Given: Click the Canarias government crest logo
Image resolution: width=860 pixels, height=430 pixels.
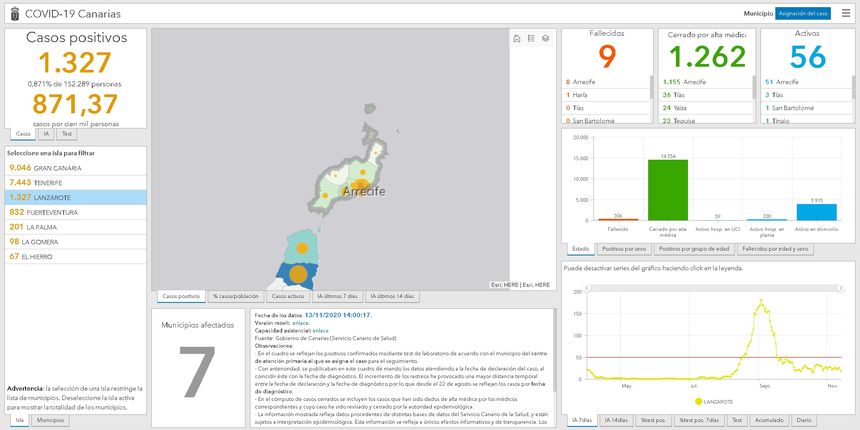Looking at the screenshot, I should (15, 14).
